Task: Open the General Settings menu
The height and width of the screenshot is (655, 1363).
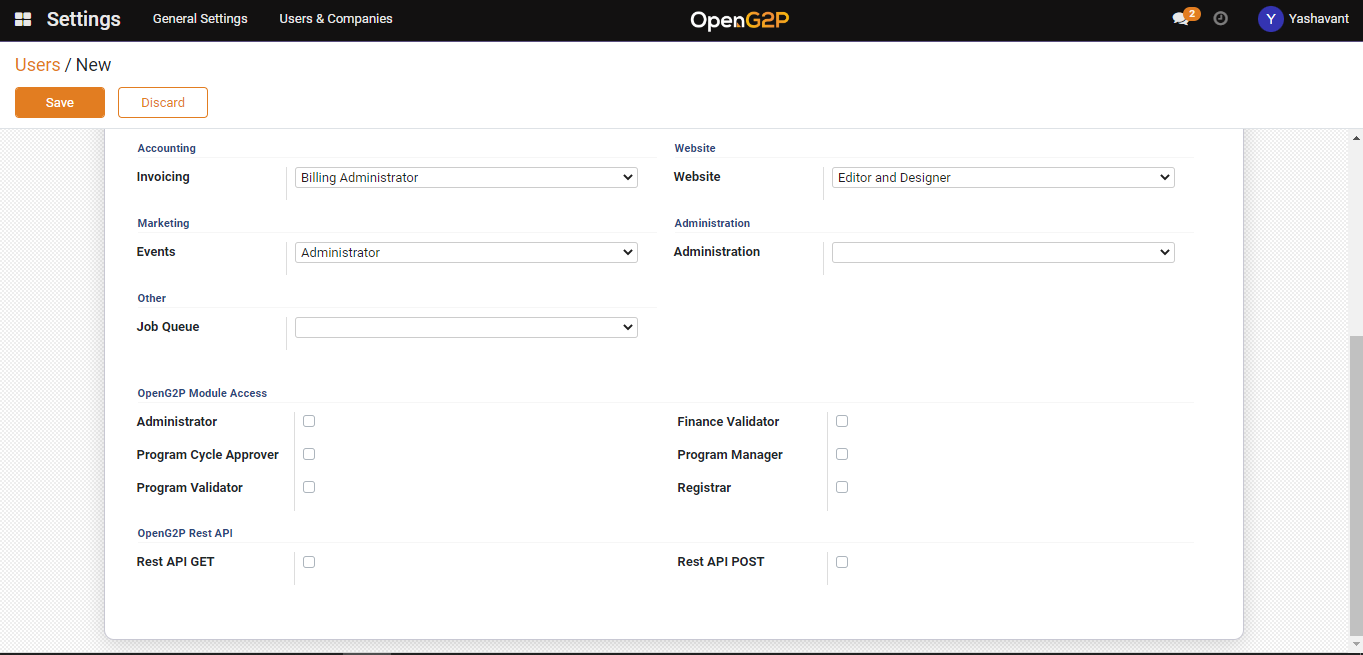Action: (200, 19)
